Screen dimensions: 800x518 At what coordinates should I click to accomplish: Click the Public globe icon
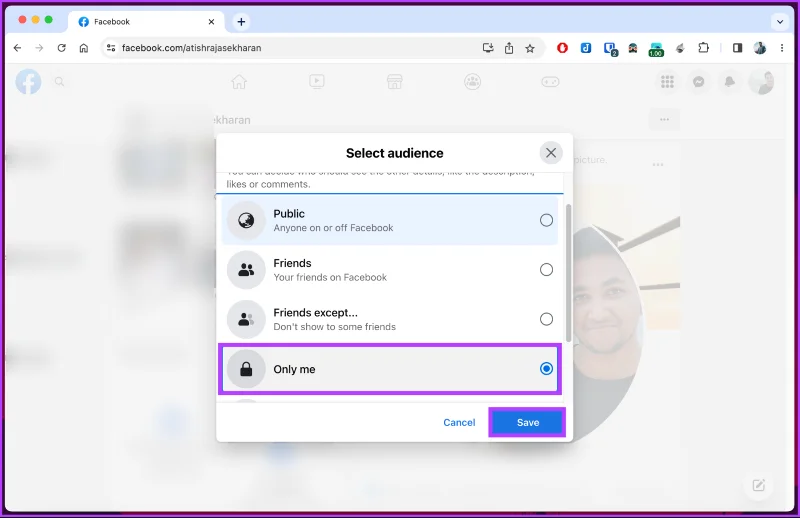pos(246,220)
